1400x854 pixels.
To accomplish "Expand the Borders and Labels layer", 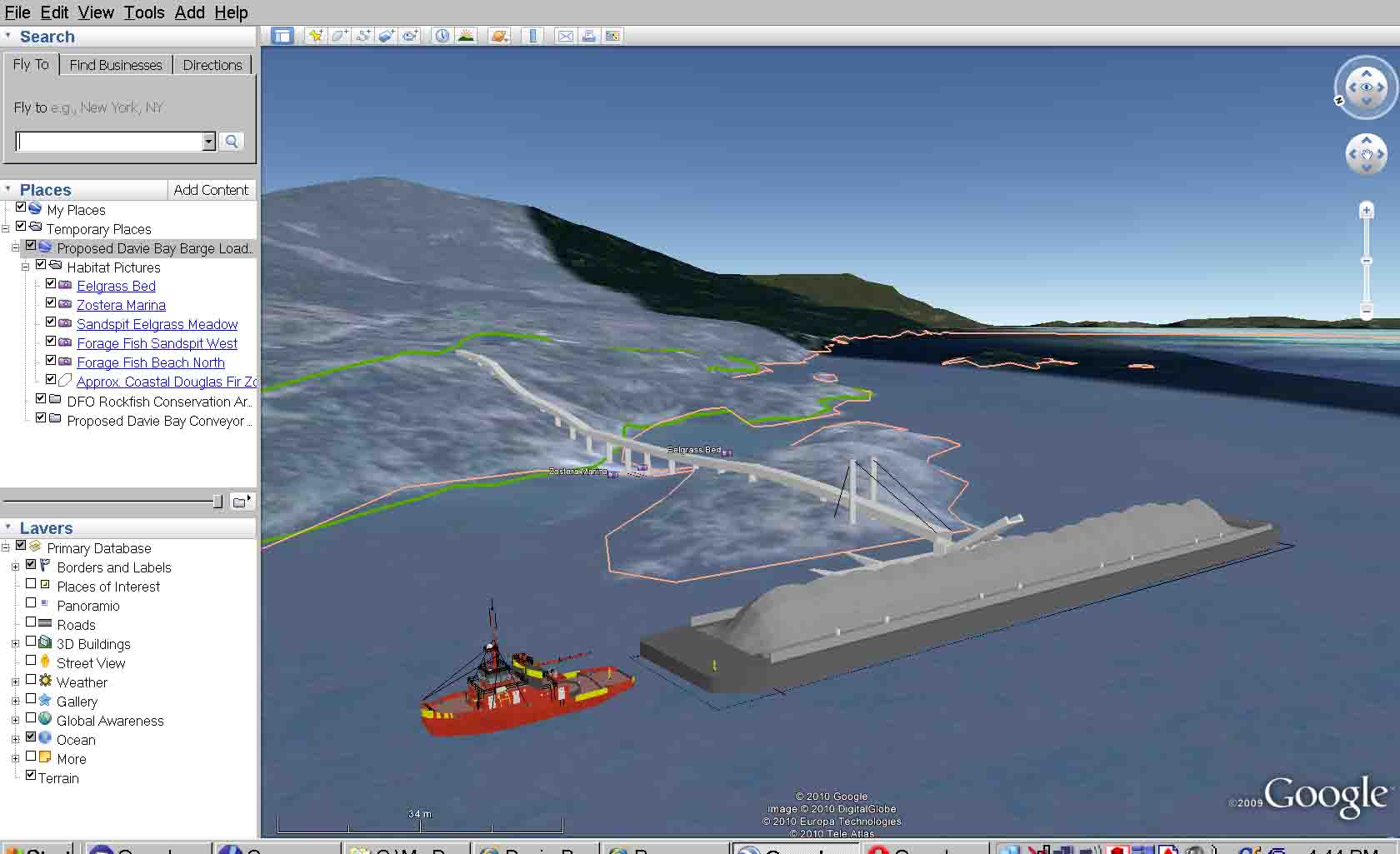I will [15, 567].
